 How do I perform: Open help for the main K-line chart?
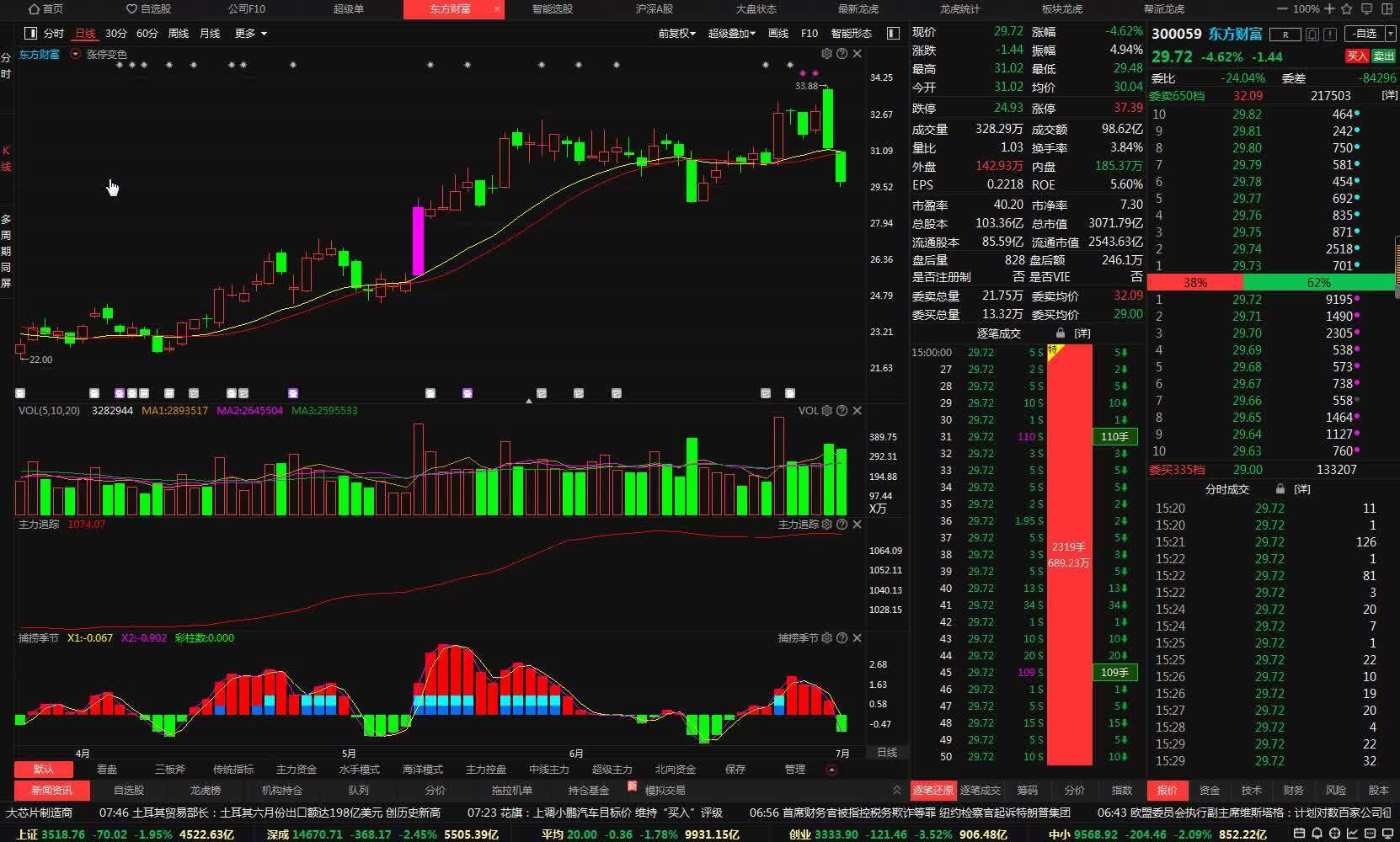[x=842, y=54]
